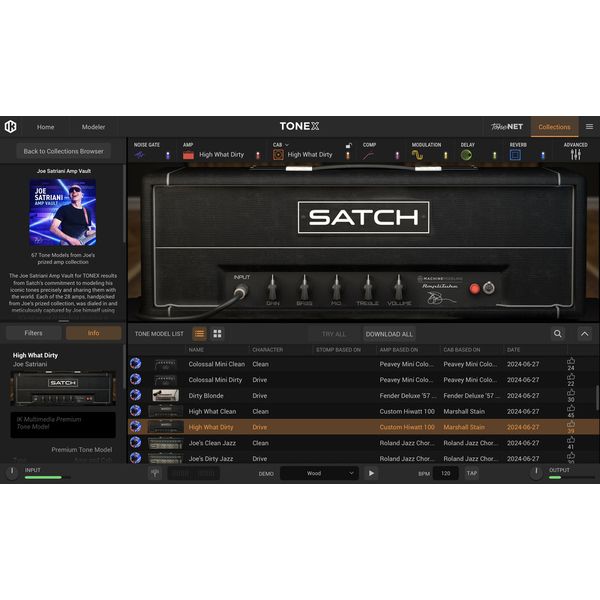Toggle the Noise Gate power switch

[x=168, y=155]
